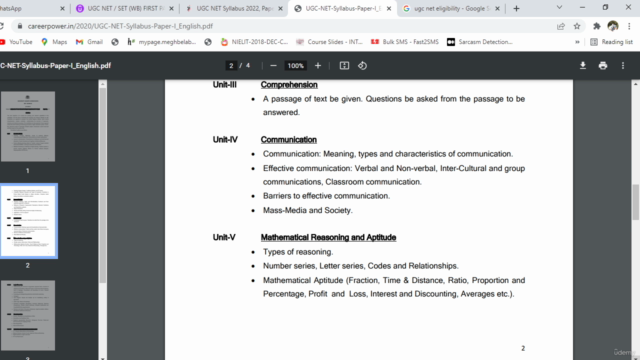Open the mypage.meghbelab bookmark
This screenshot has height=360, width=640.
pos(162,42)
